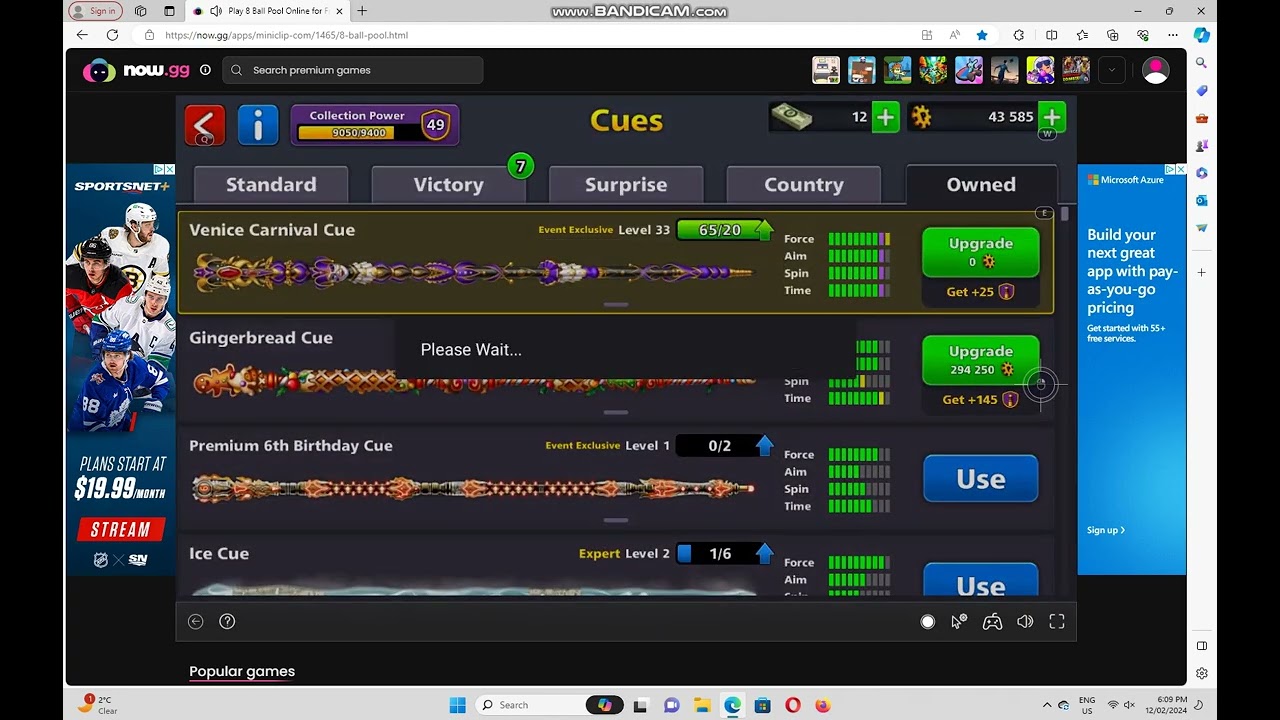The height and width of the screenshot is (720, 1280).
Task: Click the Popular games heading
Action: tap(242, 671)
